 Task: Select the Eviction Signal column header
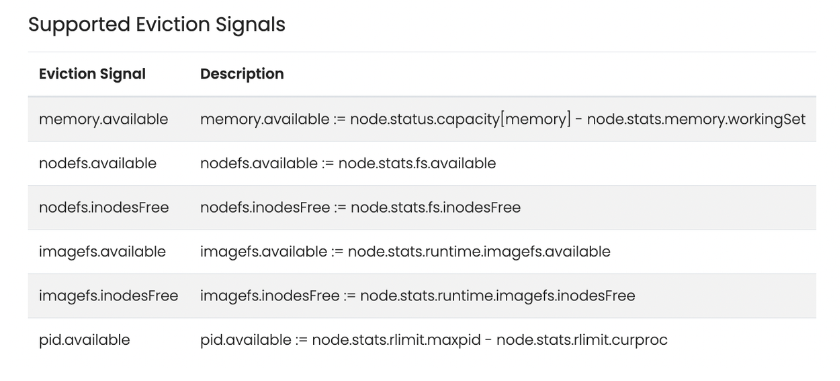(x=92, y=74)
